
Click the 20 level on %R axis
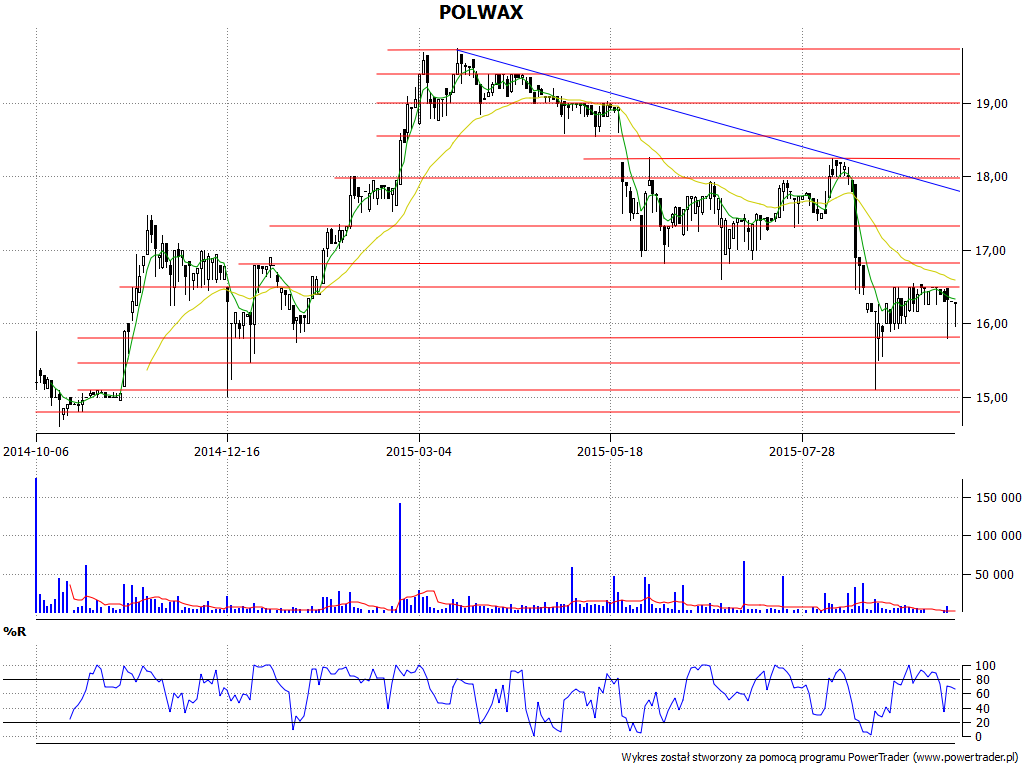(x=983, y=723)
